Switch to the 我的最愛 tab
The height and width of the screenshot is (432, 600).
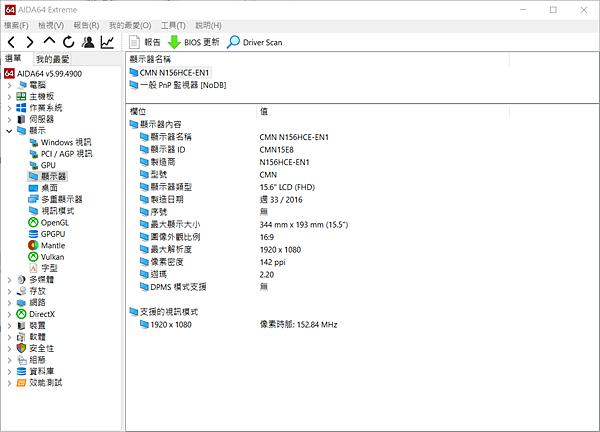[x=53, y=59]
